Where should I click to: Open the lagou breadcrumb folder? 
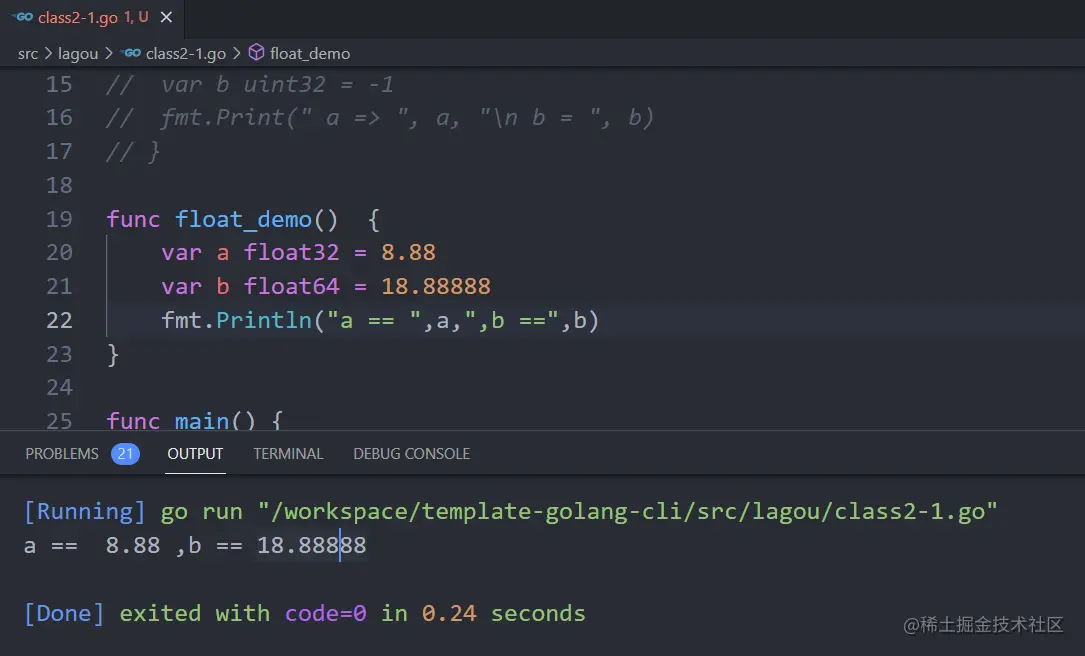click(x=78, y=53)
